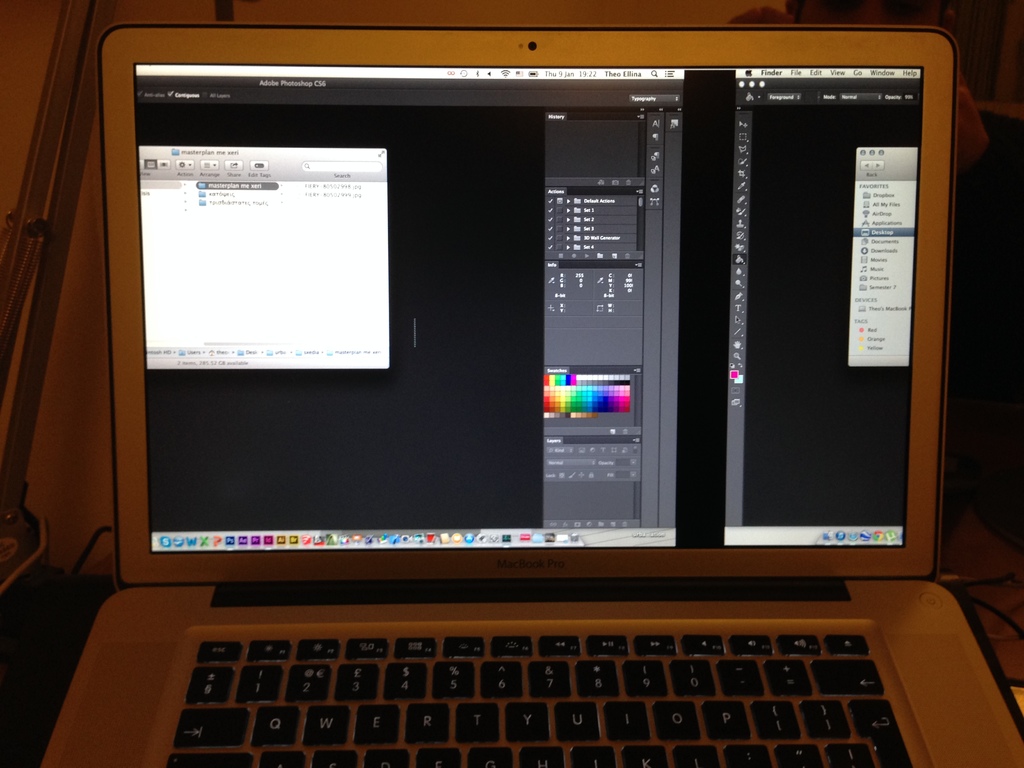Open the Character panel icon
Screen dimensions: 1024x768
click(x=656, y=123)
